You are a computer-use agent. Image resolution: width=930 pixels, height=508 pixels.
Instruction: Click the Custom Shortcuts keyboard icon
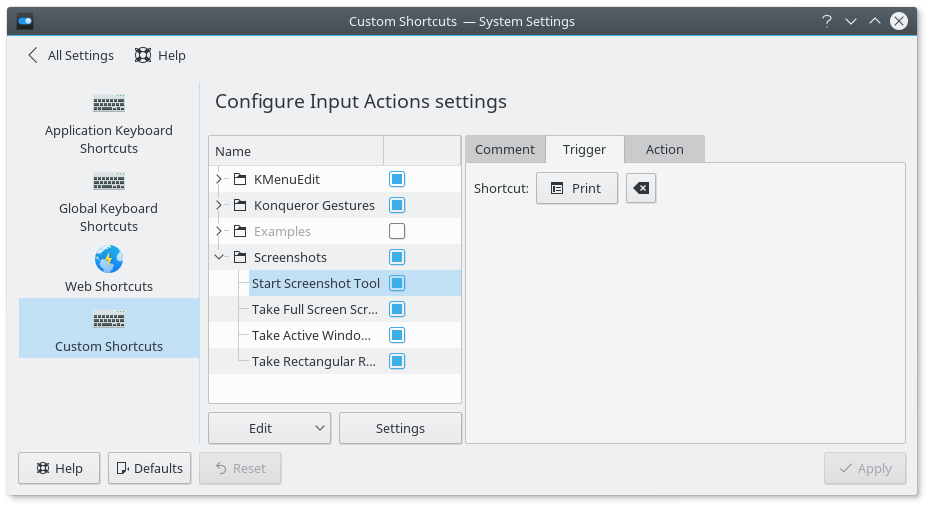[x=109, y=320]
